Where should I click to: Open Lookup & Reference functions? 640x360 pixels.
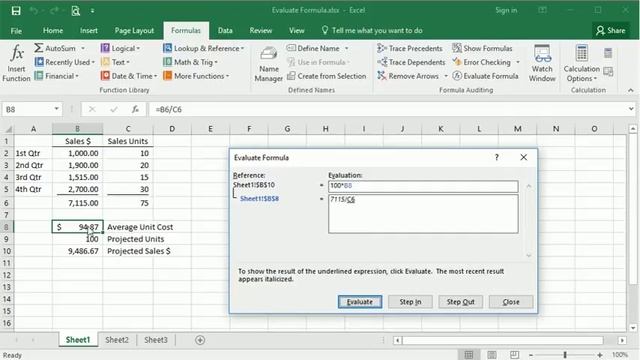coord(204,48)
